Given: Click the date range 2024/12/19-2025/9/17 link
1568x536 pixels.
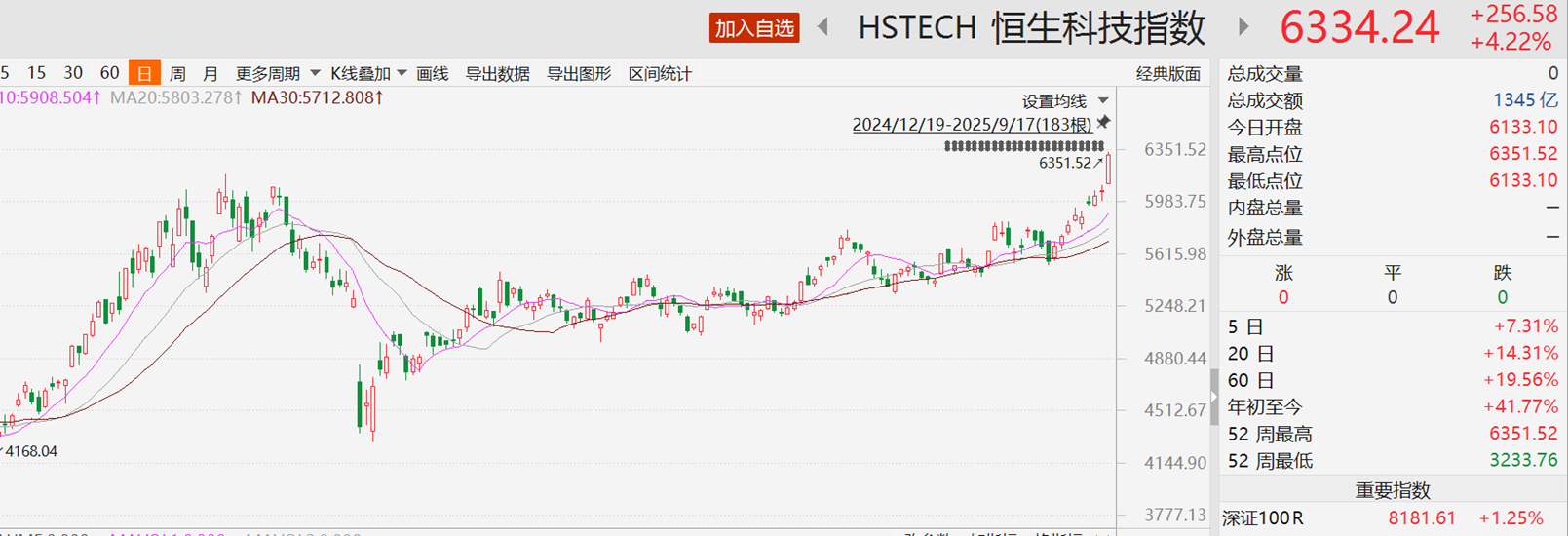Looking at the screenshot, I should point(972,124).
